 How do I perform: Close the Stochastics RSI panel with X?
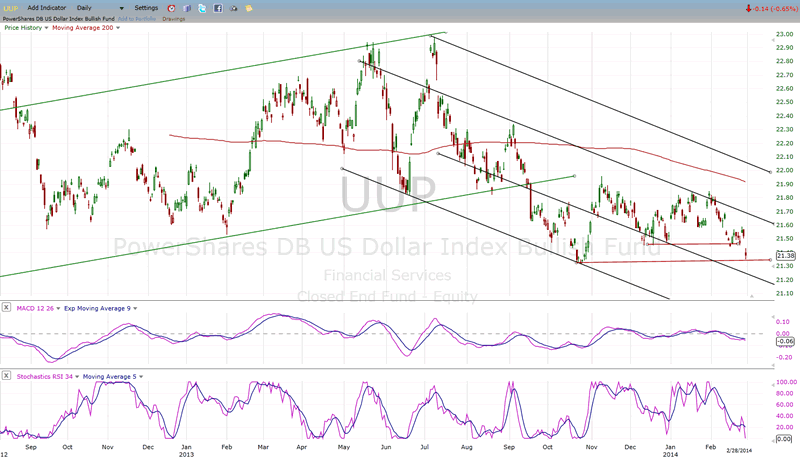click(6, 375)
